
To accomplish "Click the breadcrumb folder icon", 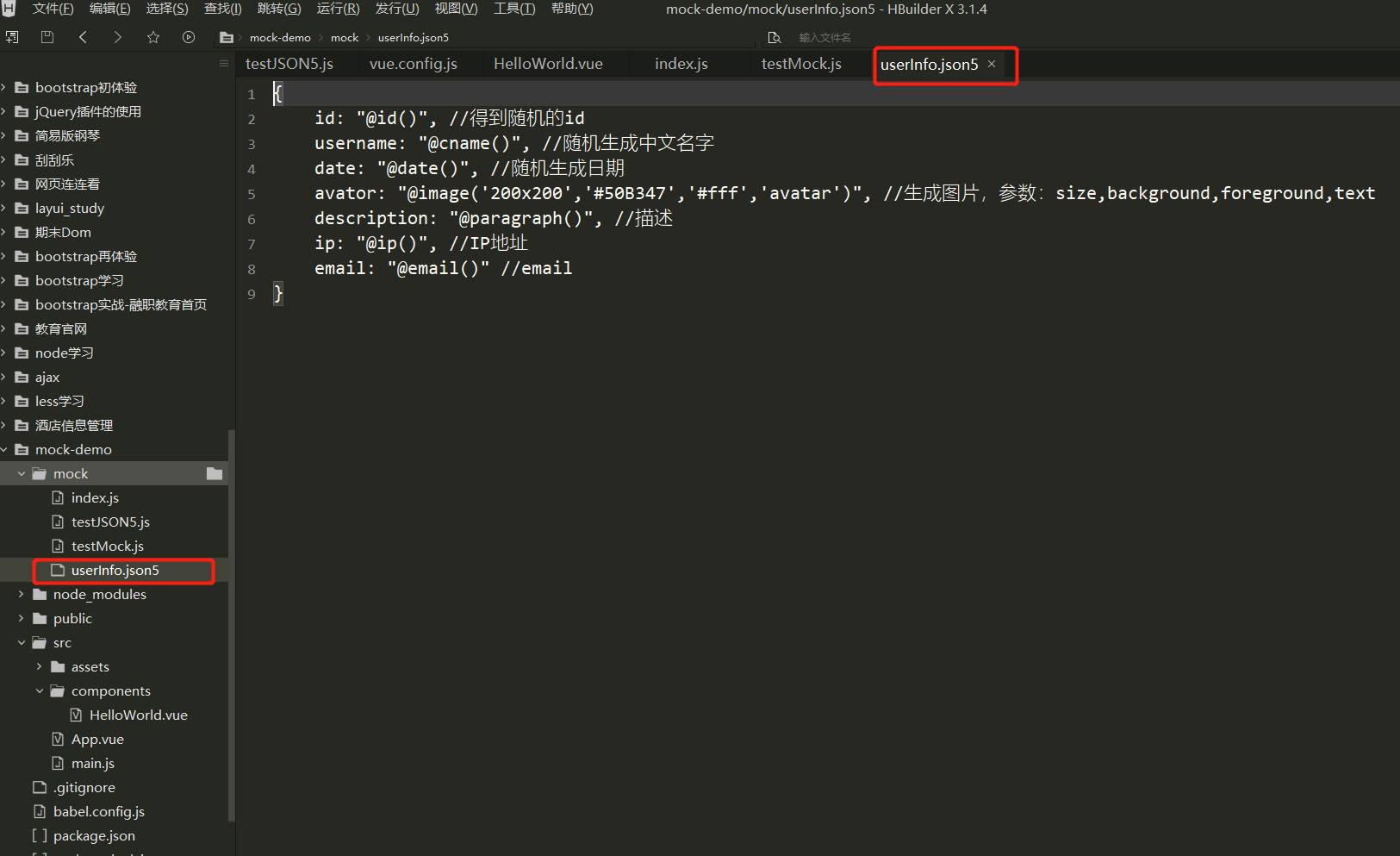I will pos(227,37).
